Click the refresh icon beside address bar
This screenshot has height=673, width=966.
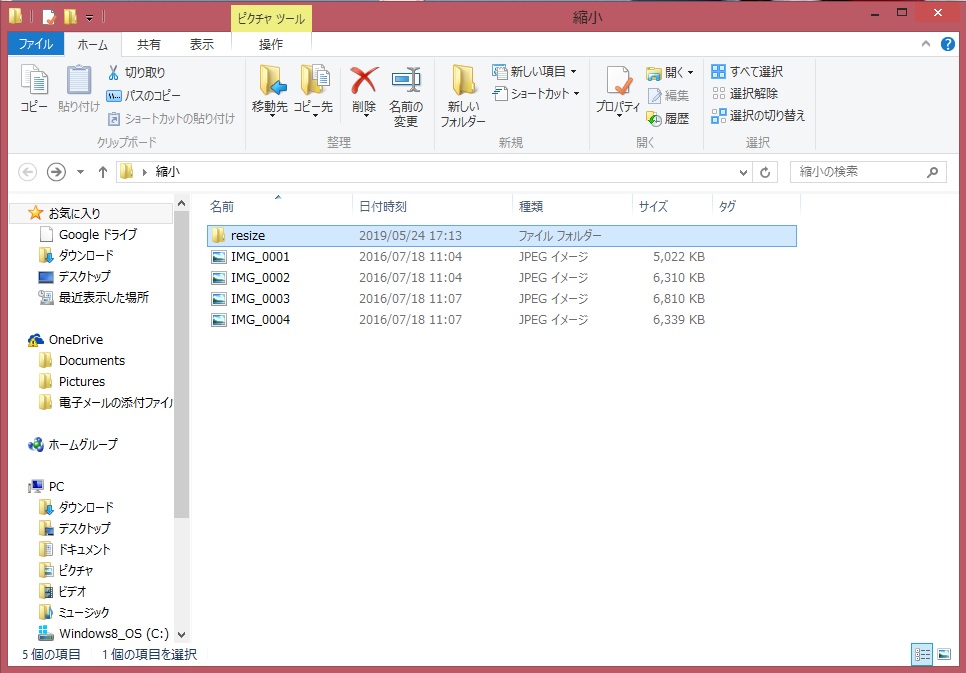[766, 172]
